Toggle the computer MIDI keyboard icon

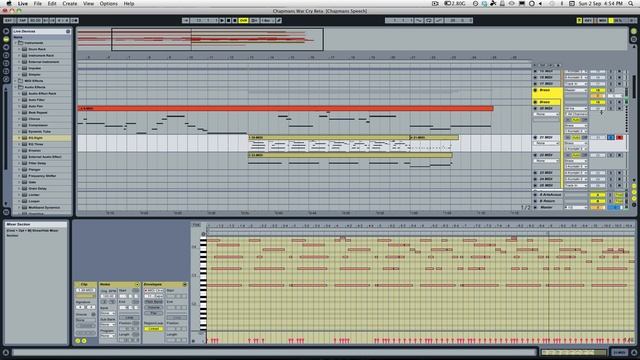(x=579, y=20)
